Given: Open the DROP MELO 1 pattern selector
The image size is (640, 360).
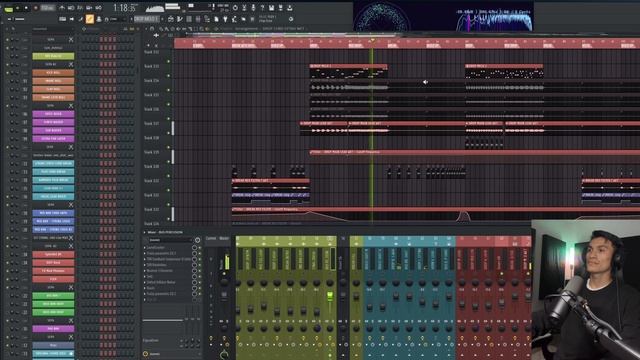Looking at the screenshot, I should point(146,19).
